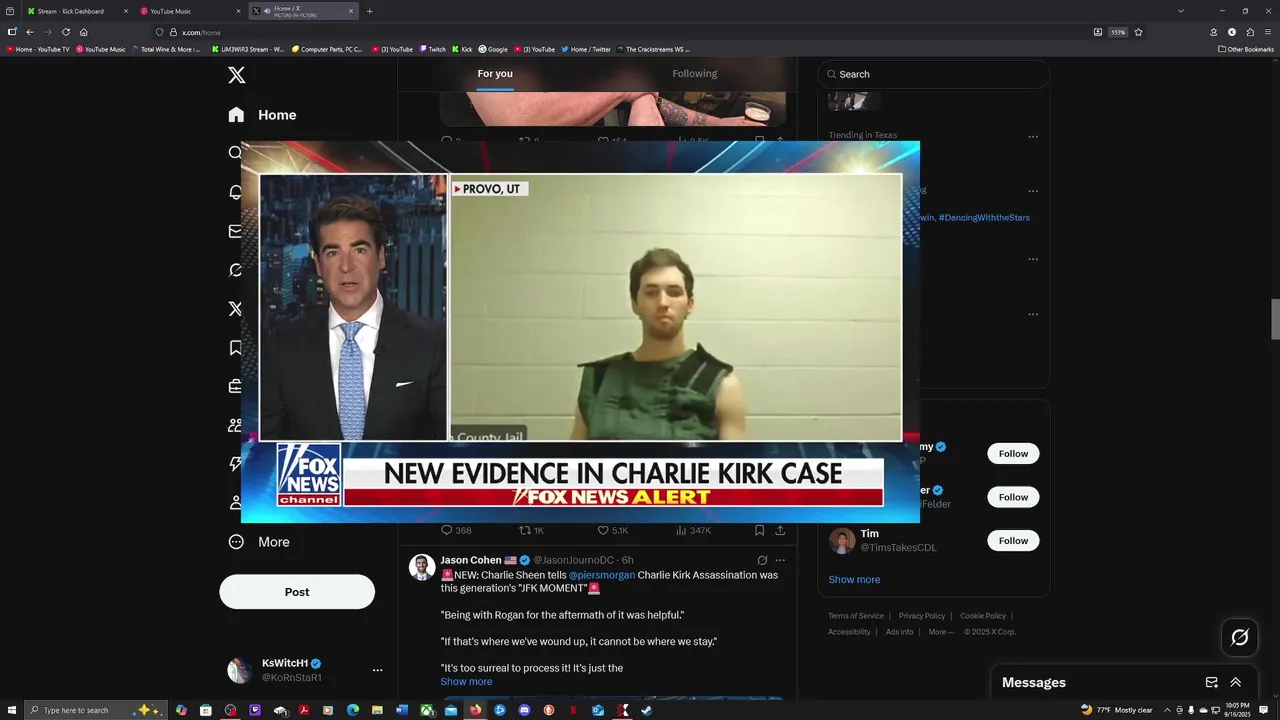1280x720 pixels.
Task: Share the post using the share icon
Action: pyautogui.click(x=780, y=530)
